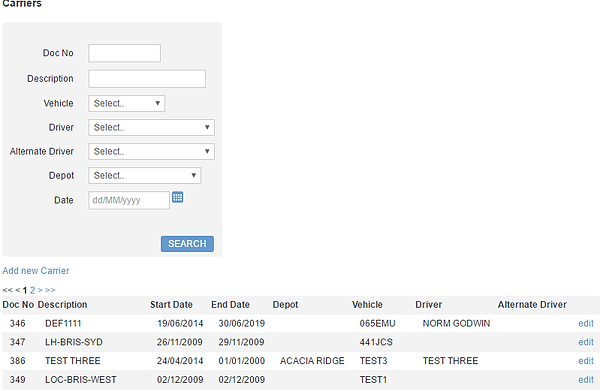This screenshot has width=600, height=391.
Task: Click the Start Date column header
Action: [171, 305]
